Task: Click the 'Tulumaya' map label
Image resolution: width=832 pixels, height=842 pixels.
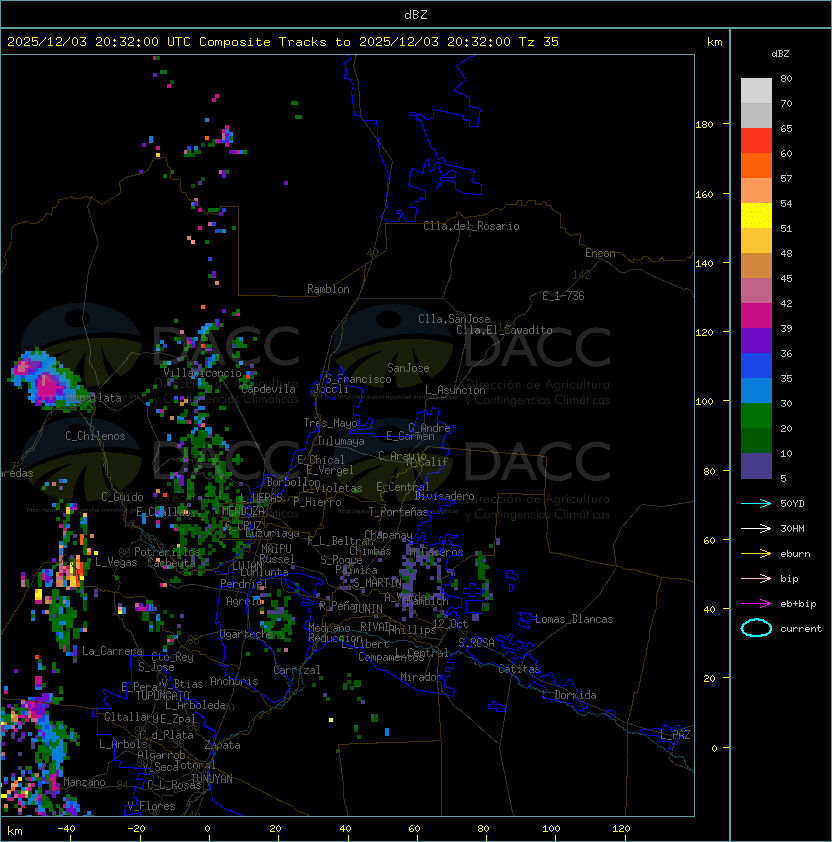Action: point(341,441)
